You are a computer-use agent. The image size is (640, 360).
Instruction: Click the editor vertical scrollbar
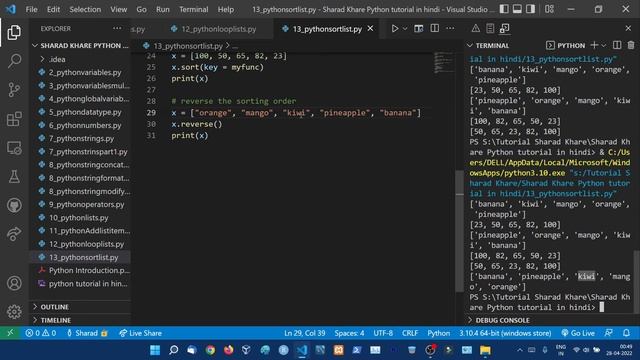click(x=459, y=231)
